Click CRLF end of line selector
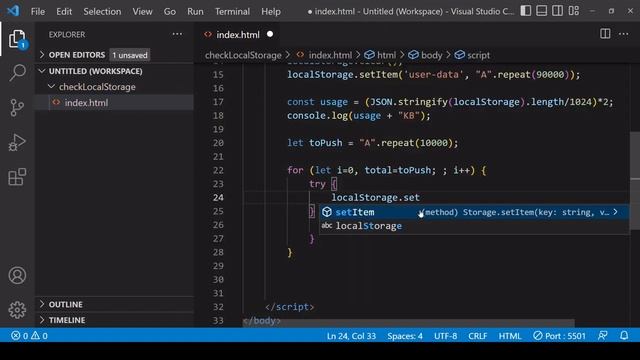This screenshot has height=360, width=640. coord(478,336)
